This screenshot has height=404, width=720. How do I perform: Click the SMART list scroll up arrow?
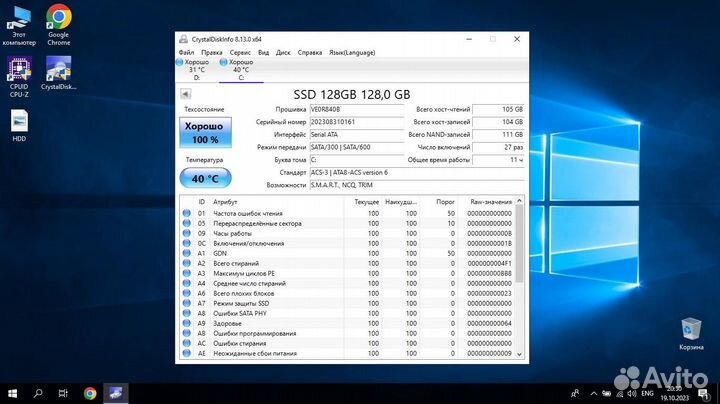519,201
